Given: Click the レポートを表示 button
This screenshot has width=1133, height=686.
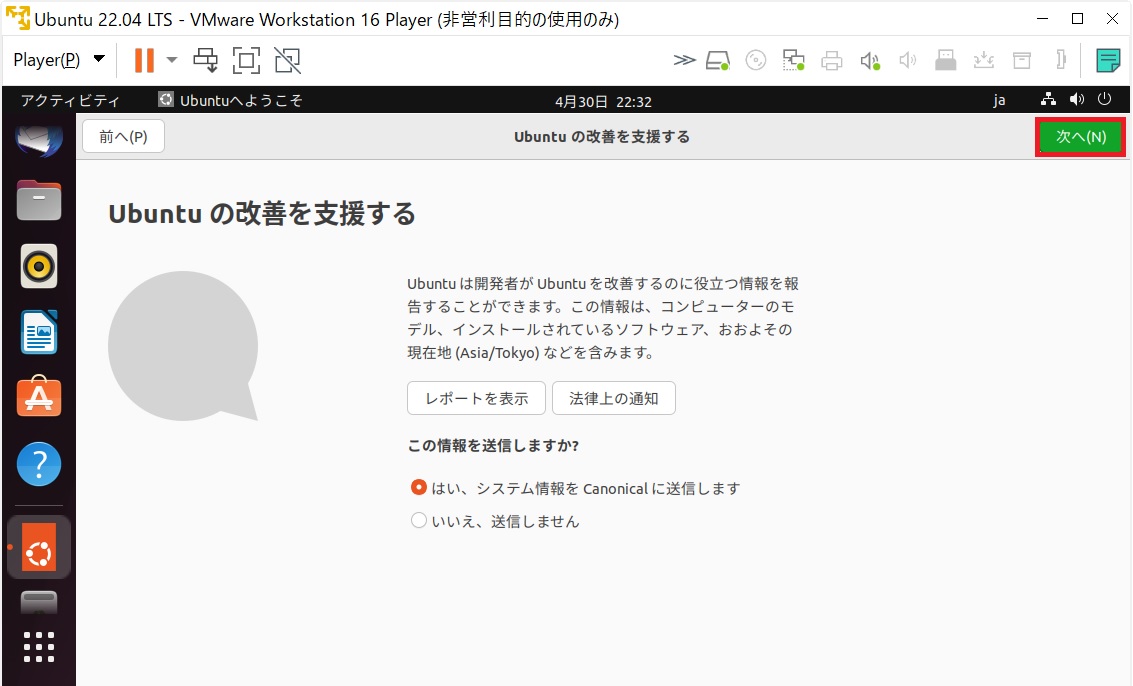Looking at the screenshot, I should coord(476,398).
